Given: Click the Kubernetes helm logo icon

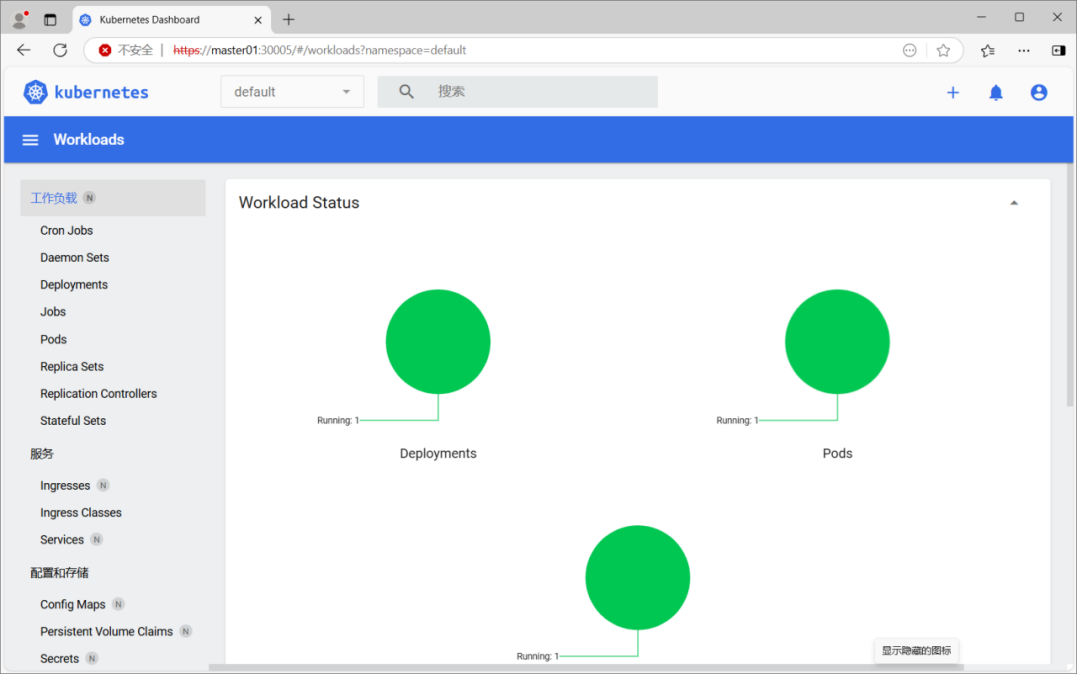Looking at the screenshot, I should pyautogui.click(x=35, y=92).
